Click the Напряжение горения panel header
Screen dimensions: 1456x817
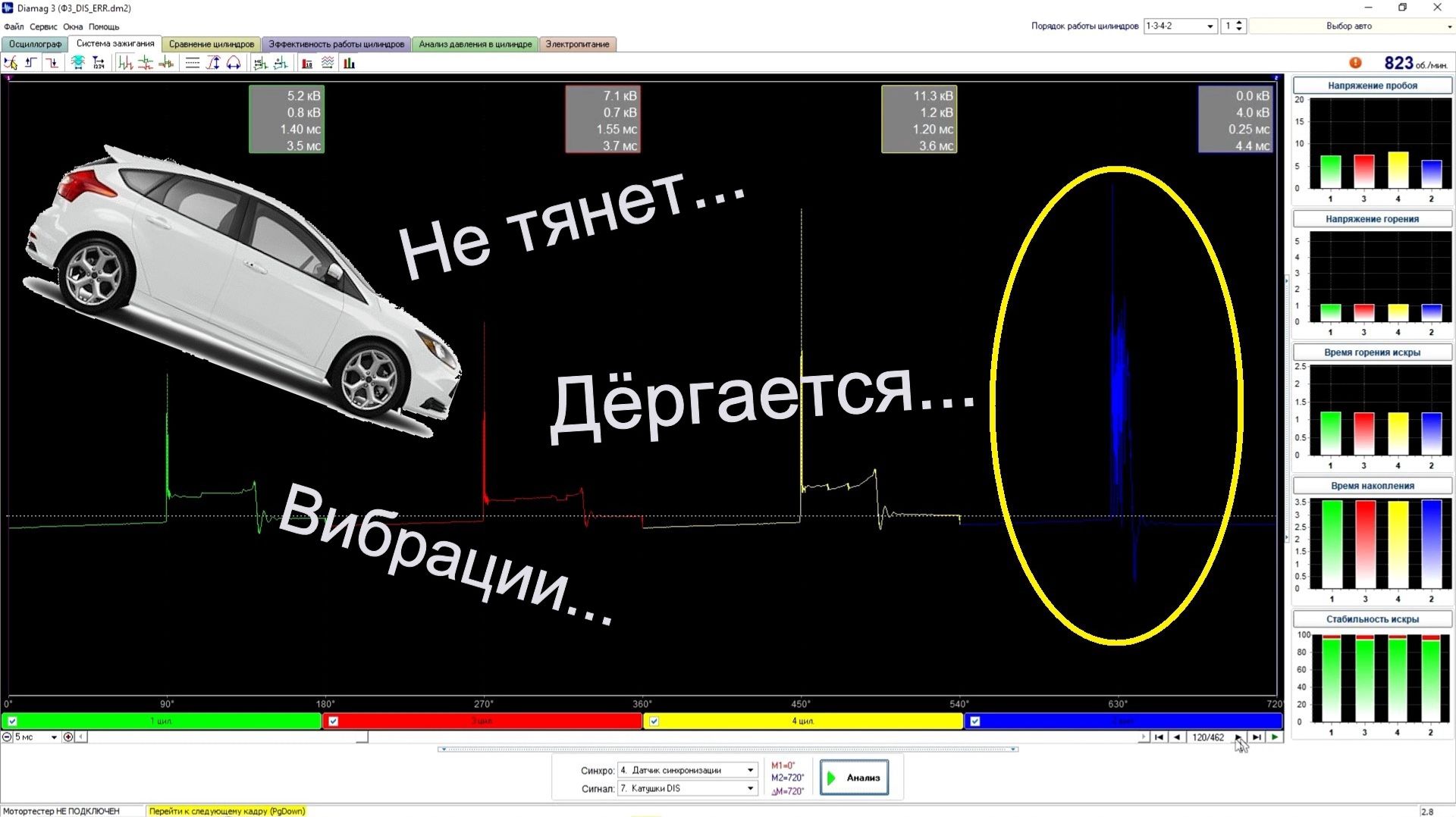(x=1372, y=219)
